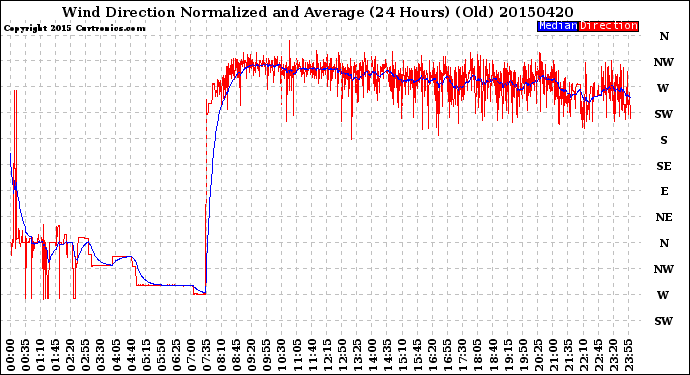The image size is (690, 375).
Task: Click the N label directly below NE
Action: click(x=664, y=243)
